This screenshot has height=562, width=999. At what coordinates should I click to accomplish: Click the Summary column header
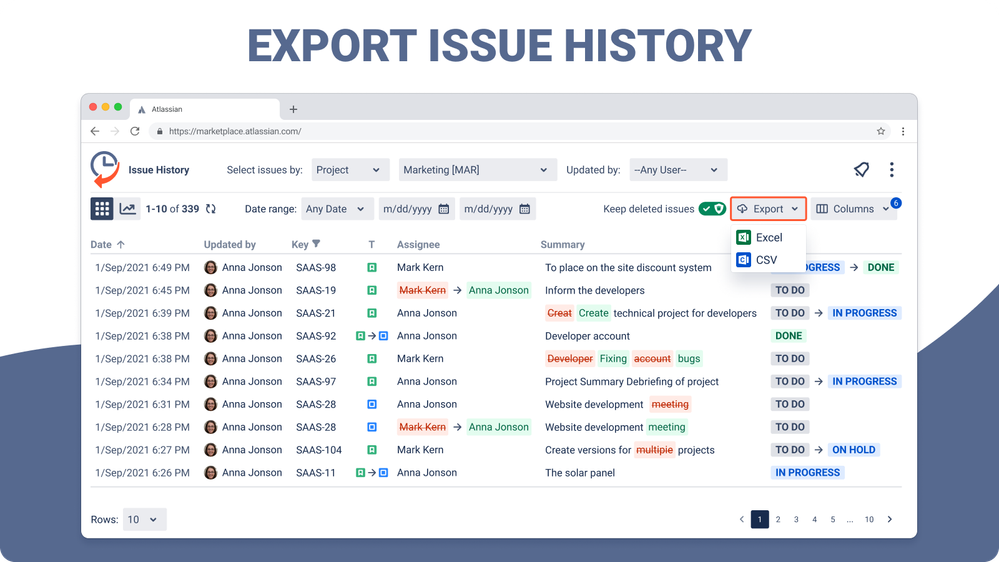click(563, 245)
